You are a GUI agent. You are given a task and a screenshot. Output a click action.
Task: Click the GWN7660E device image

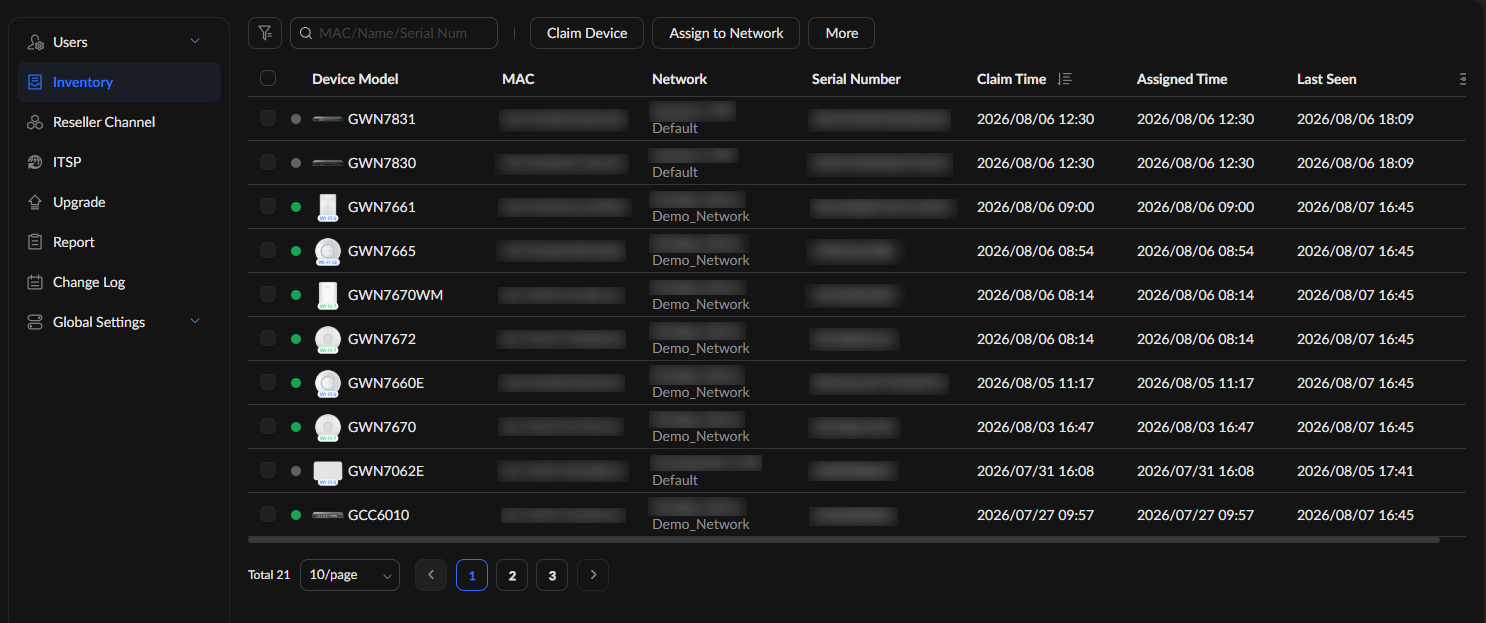327,383
